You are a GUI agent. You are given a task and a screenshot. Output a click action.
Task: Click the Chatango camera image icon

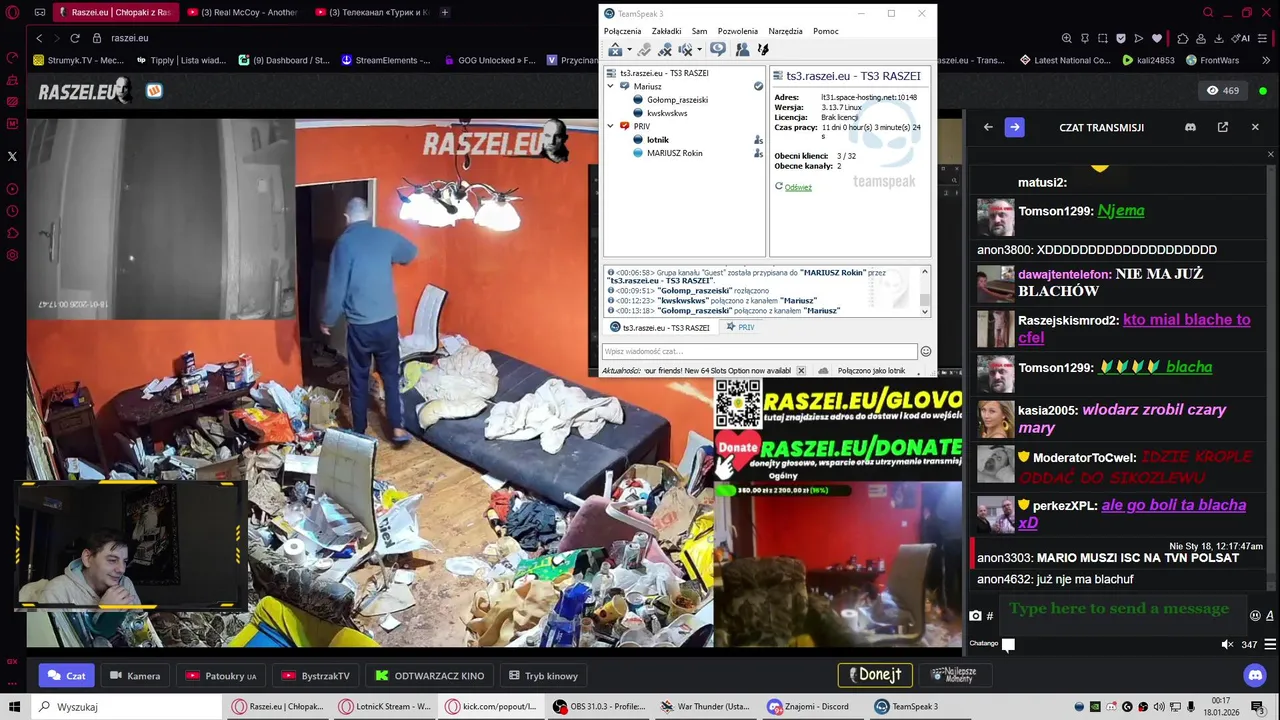coord(975,616)
